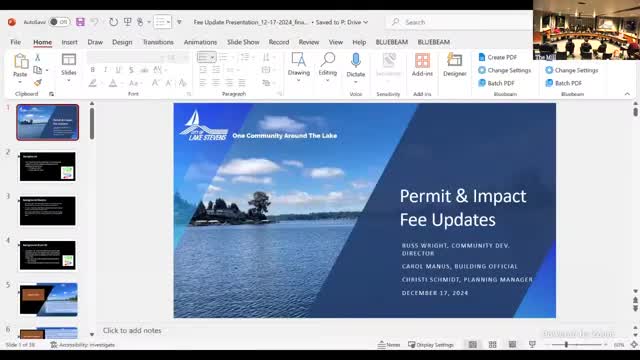Switch to the Draw tab
Screen dimensions: 640x360
(x=95, y=42)
